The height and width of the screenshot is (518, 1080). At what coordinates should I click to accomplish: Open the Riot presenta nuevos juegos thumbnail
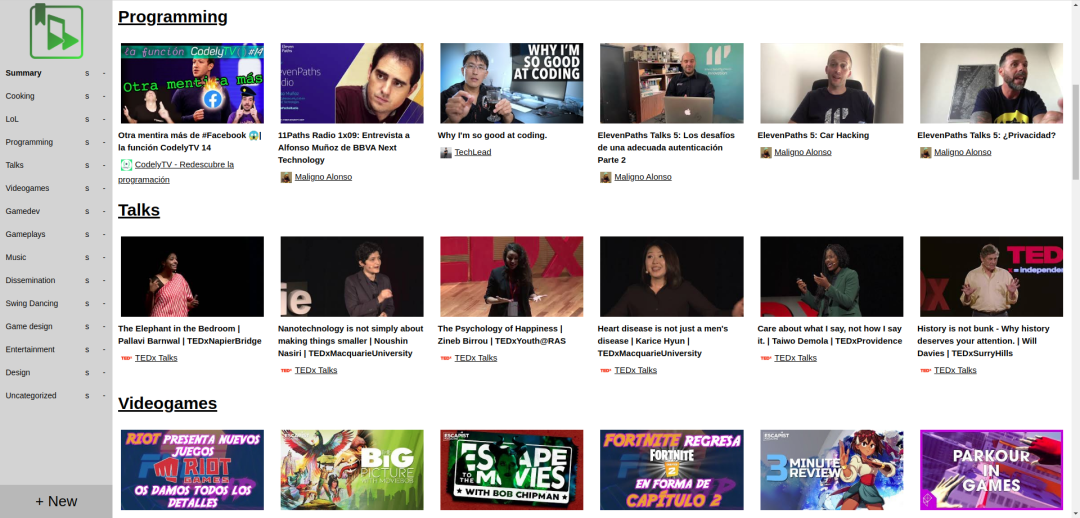[192, 470]
